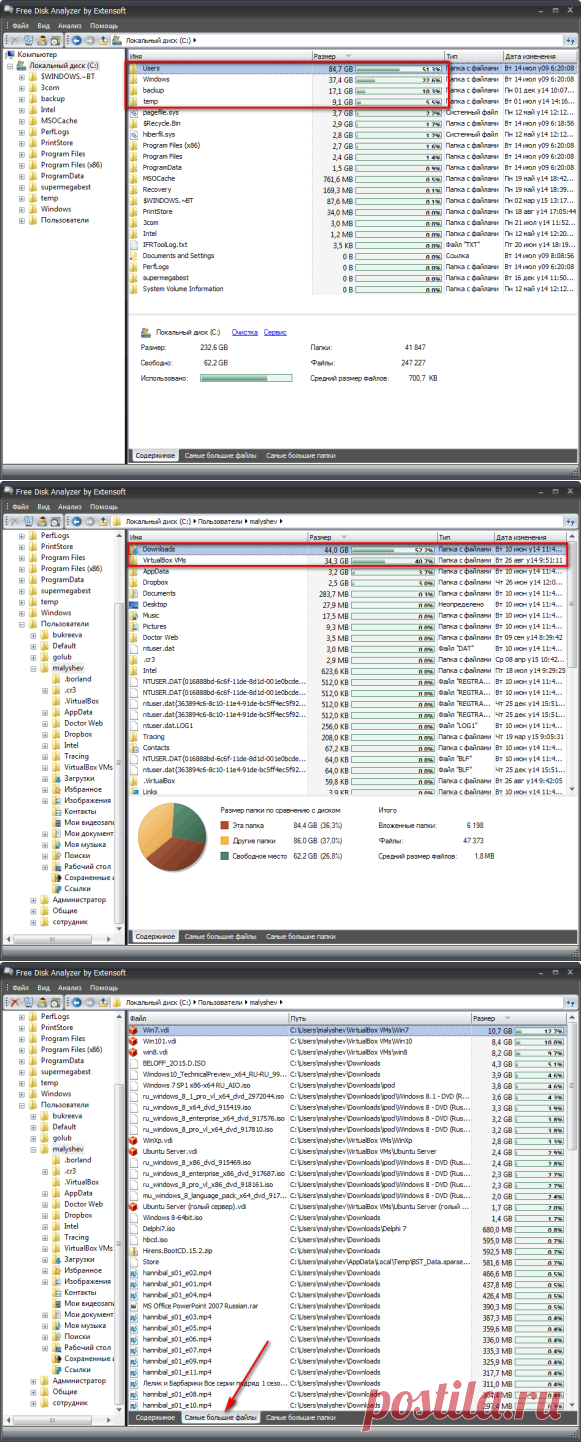Viewport: 581px width, 1442px height.
Task: Click Эта папка red color swatch
Action: tap(225, 826)
